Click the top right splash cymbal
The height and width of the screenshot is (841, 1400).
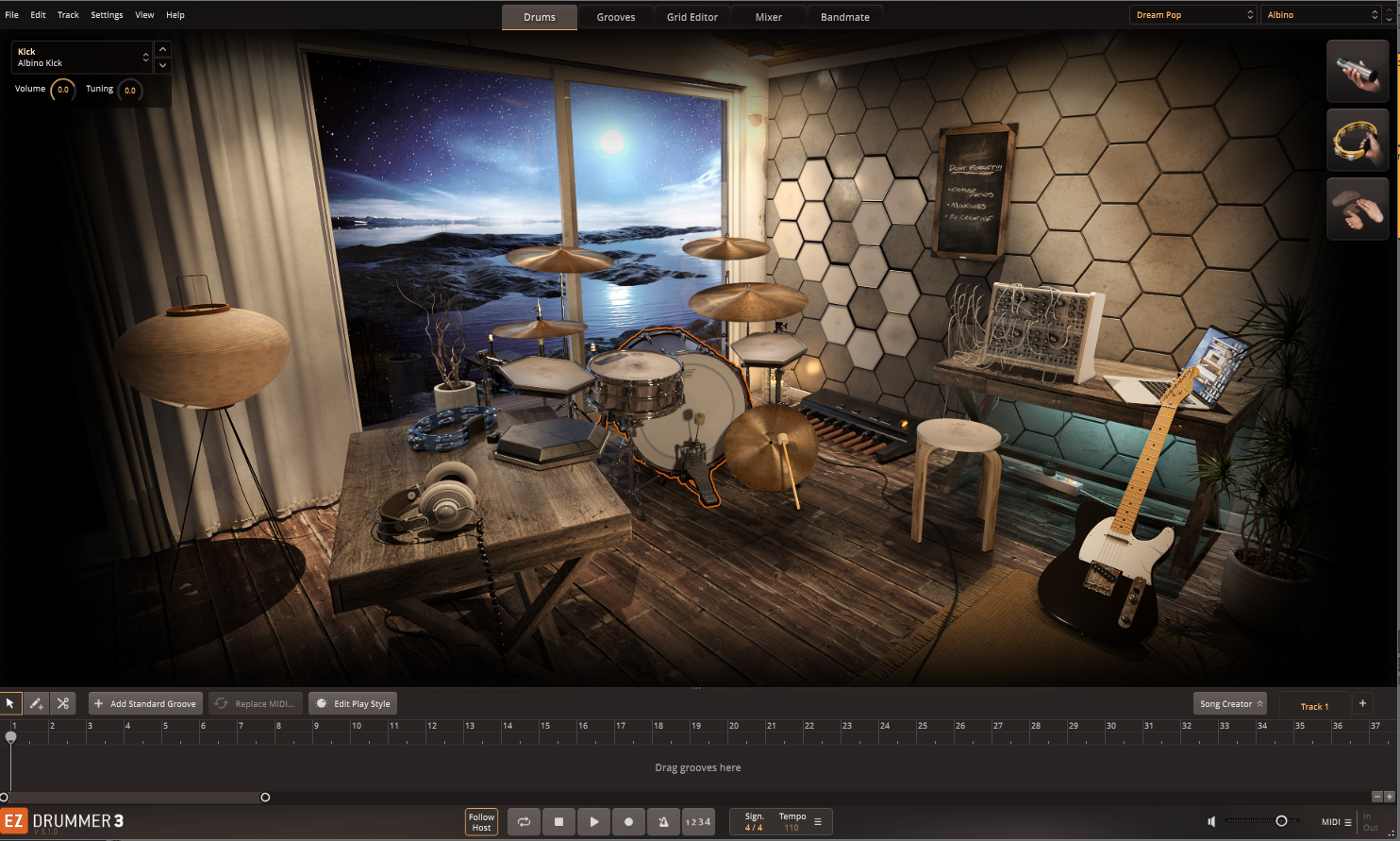point(726,247)
